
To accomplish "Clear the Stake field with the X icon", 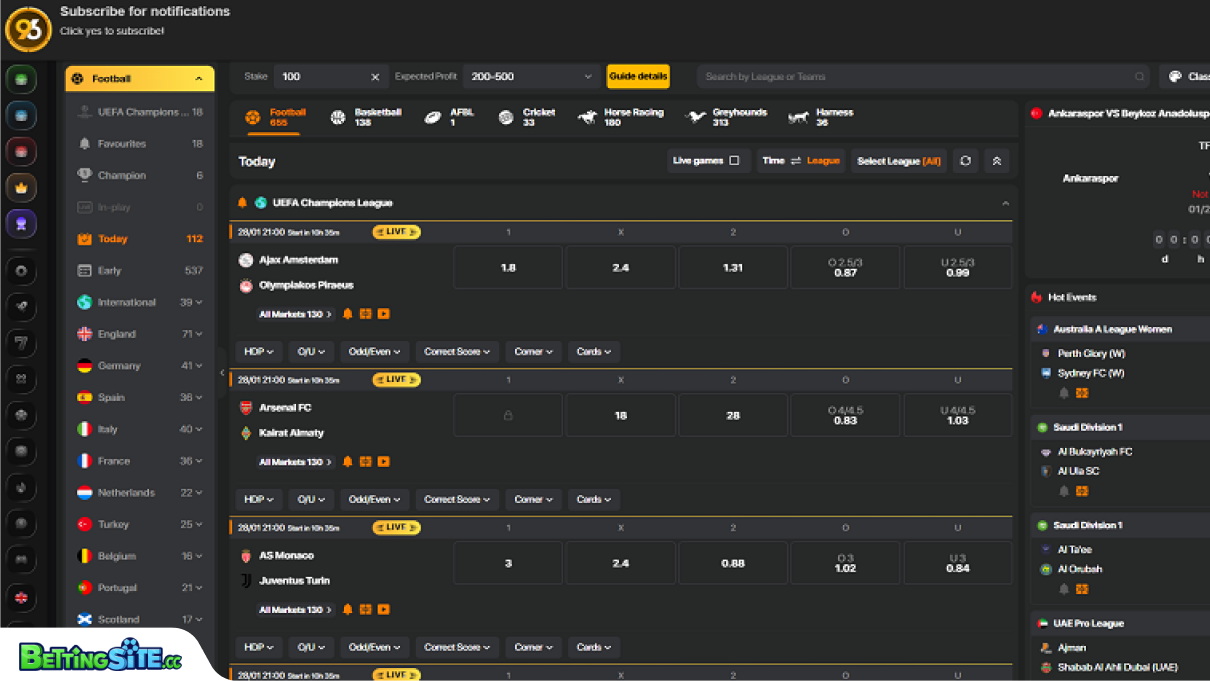I will pyautogui.click(x=375, y=77).
